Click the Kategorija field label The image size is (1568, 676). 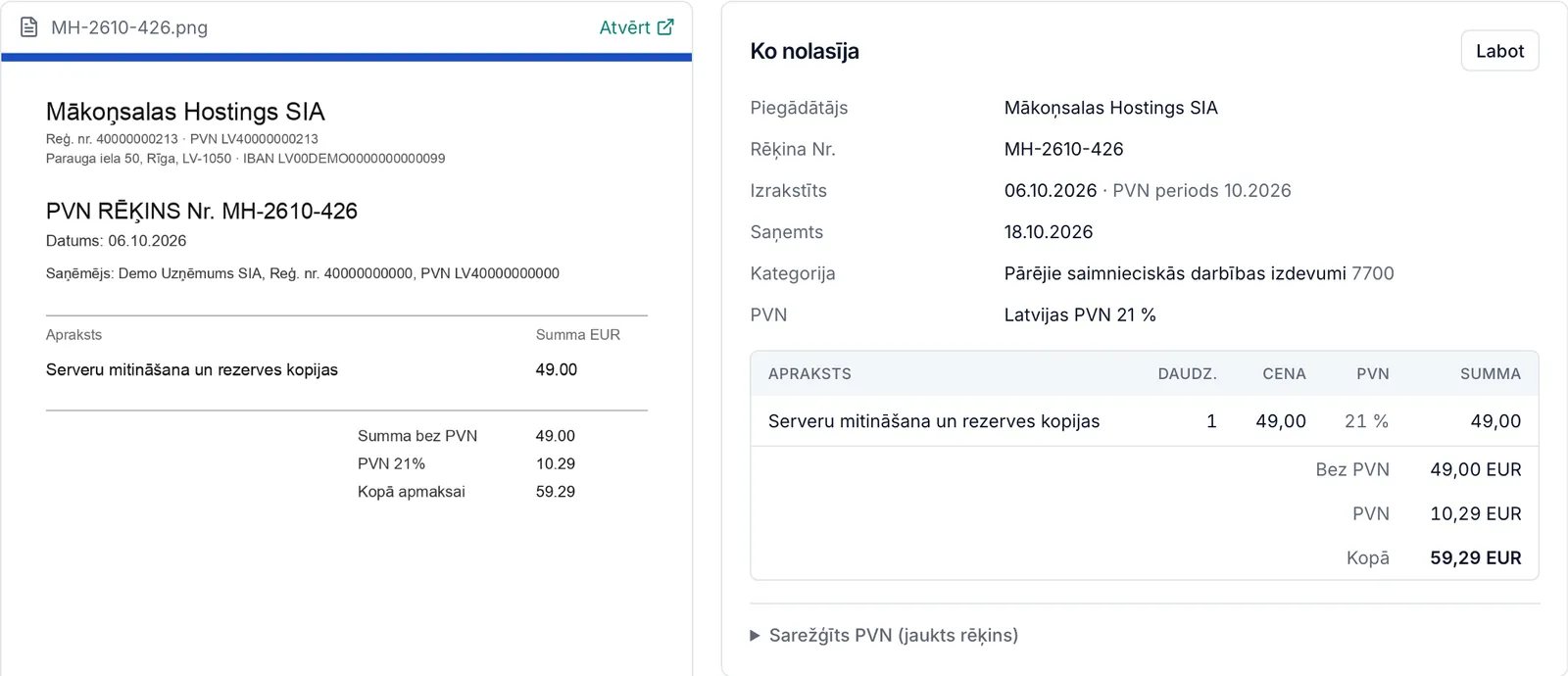point(793,273)
